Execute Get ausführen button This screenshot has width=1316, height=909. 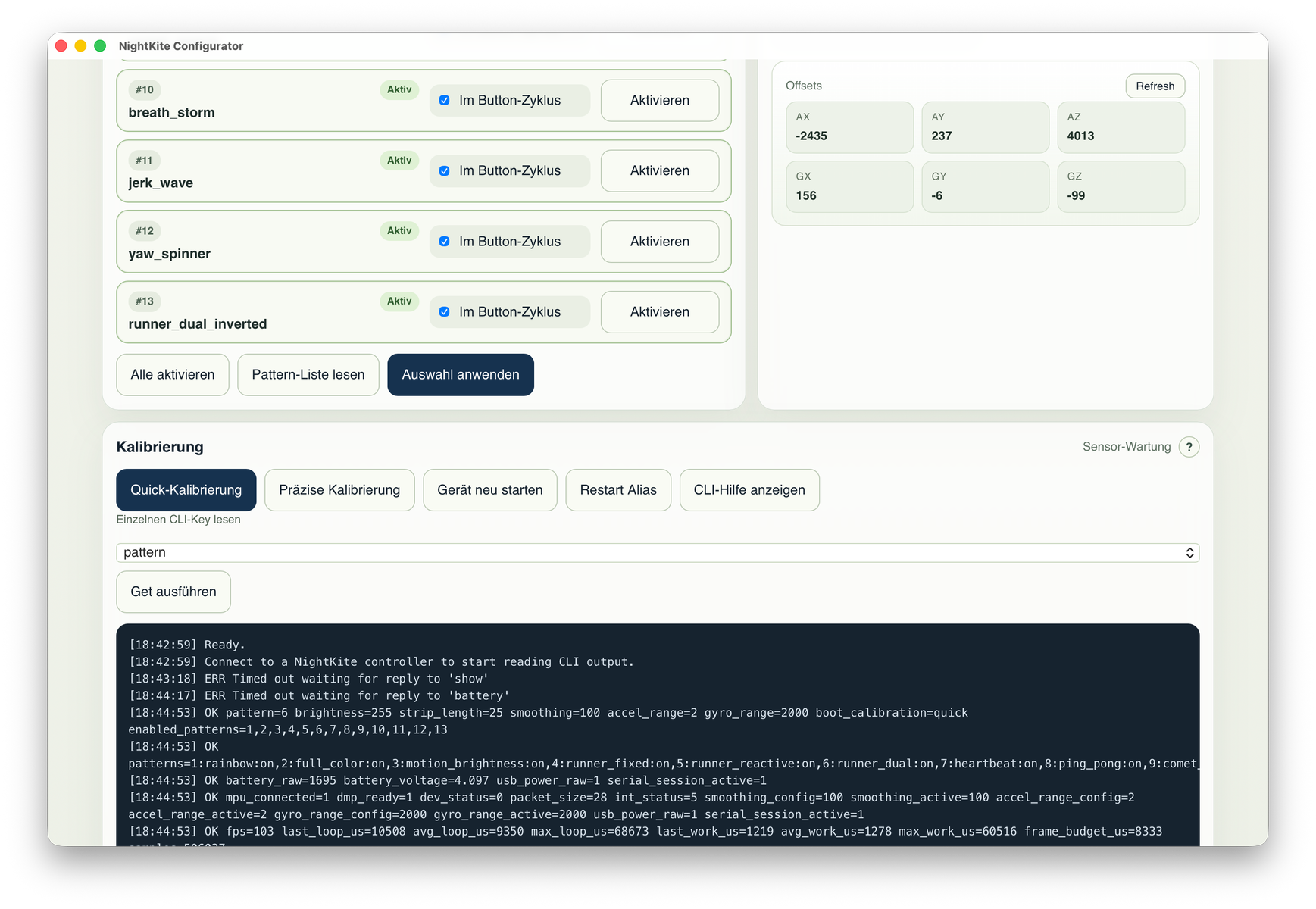coord(173,592)
